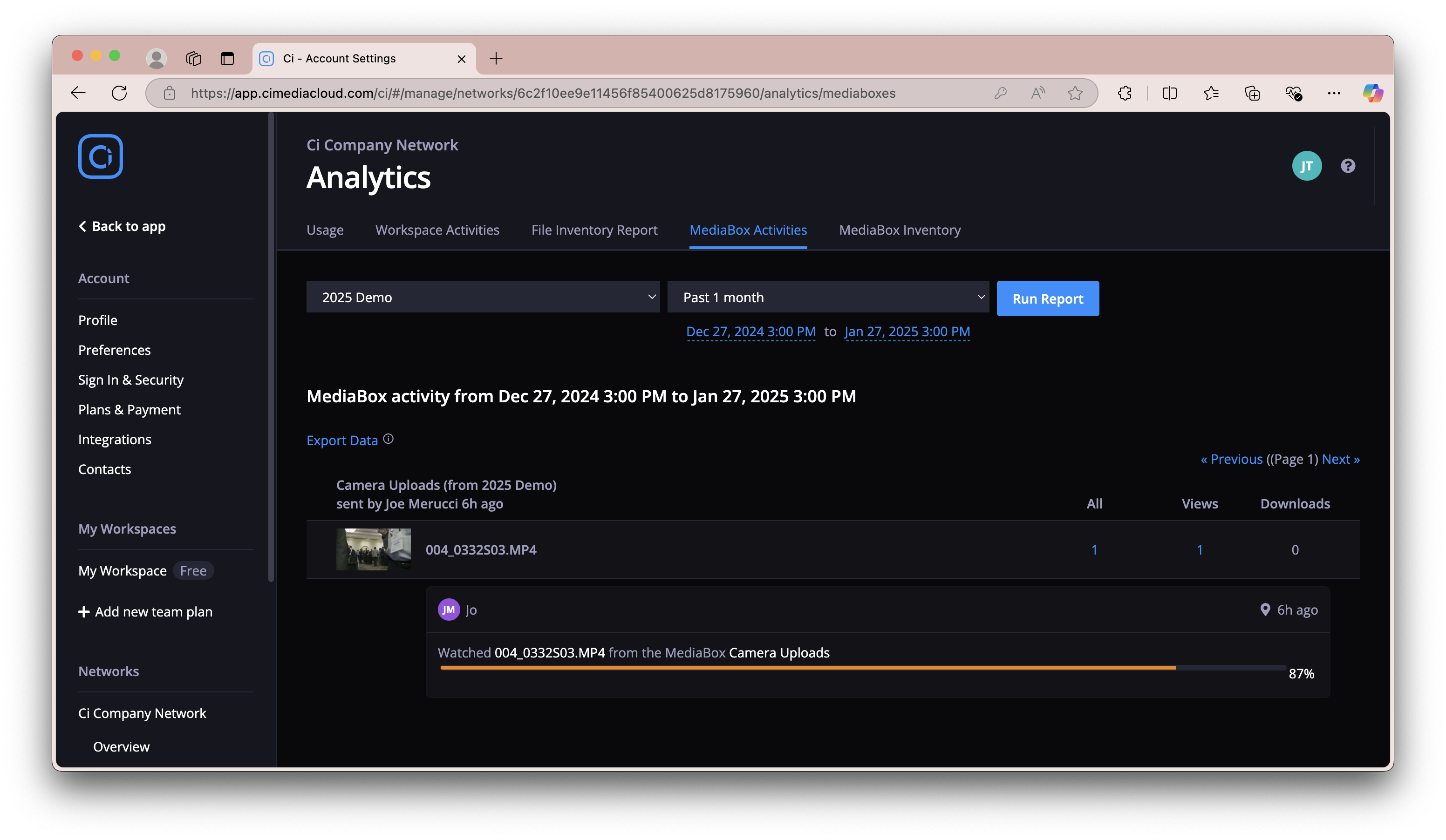The image size is (1446, 840).
Task: Click the Export Data link
Action: click(342, 440)
